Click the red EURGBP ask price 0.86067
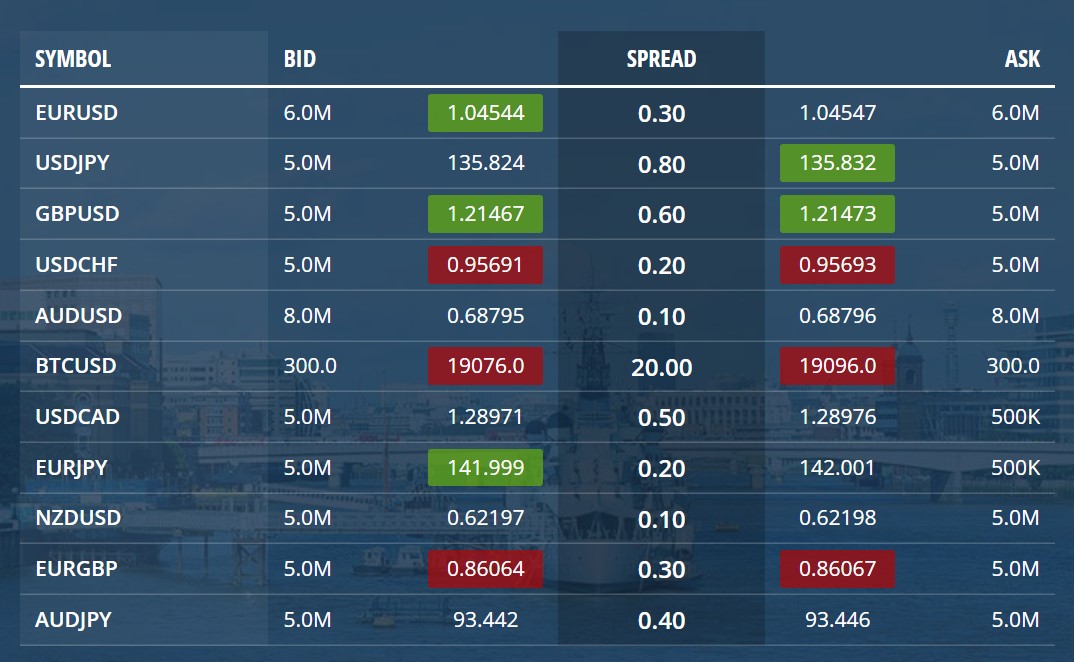Screen dimensions: 1074x662 coord(837,569)
